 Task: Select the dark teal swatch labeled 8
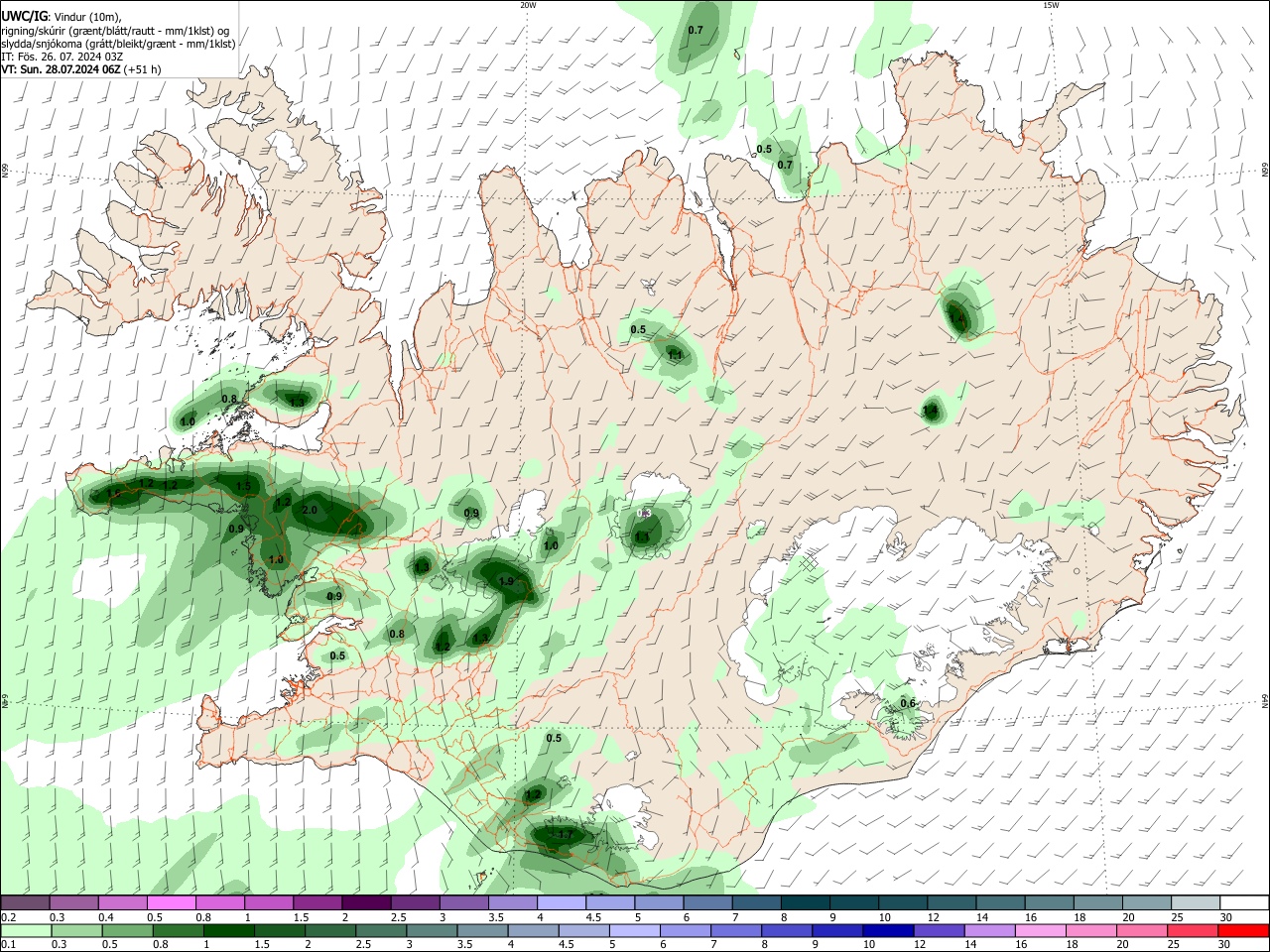(806, 903)
